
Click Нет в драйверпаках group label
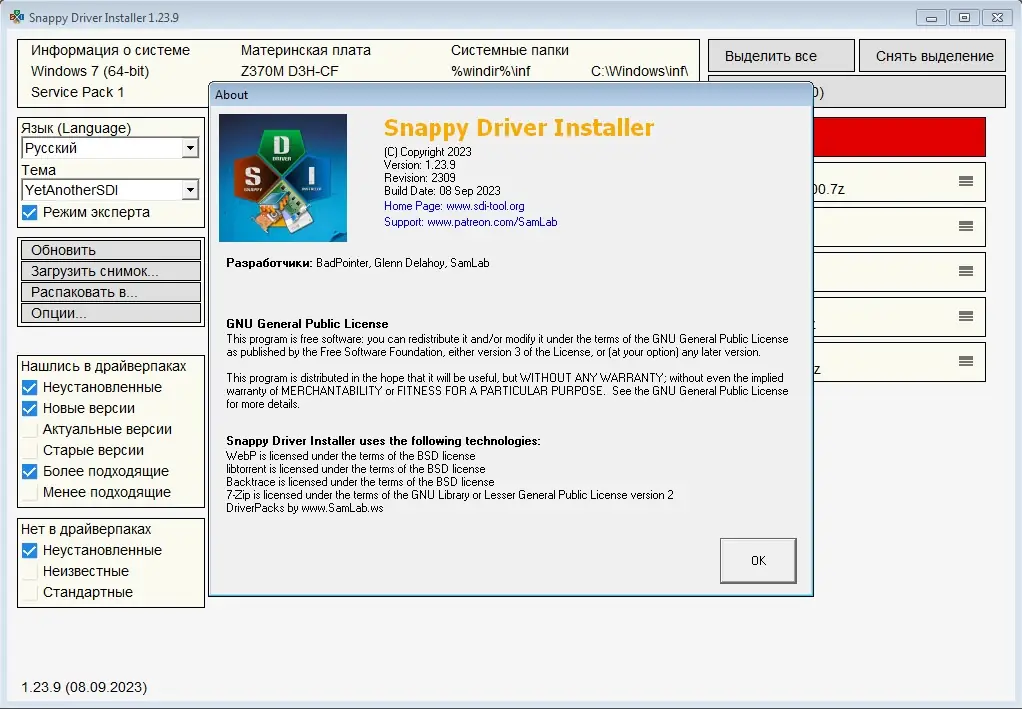pos(86,529)
